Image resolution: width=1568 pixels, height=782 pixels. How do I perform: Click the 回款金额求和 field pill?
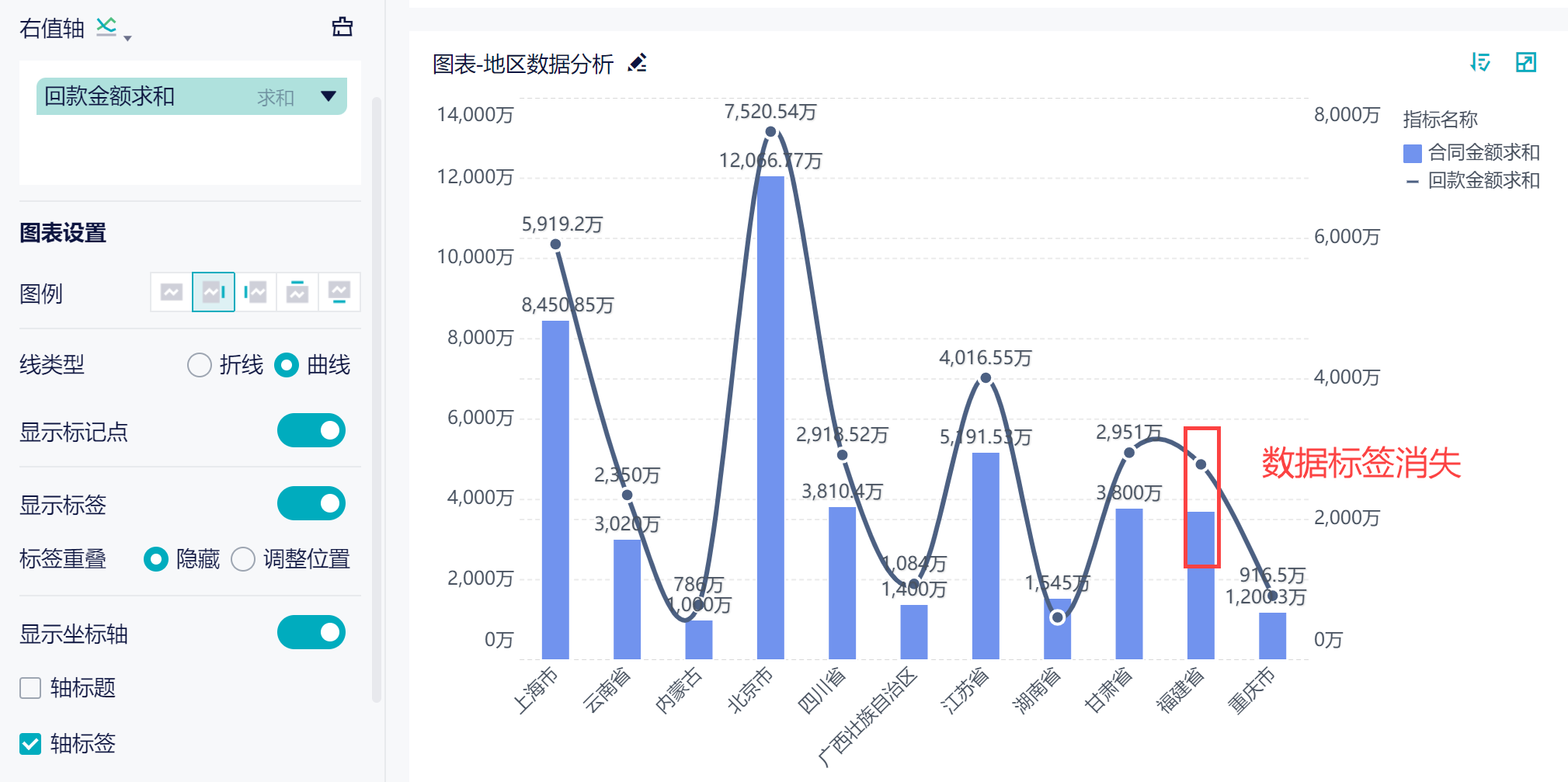coord(191,96)
